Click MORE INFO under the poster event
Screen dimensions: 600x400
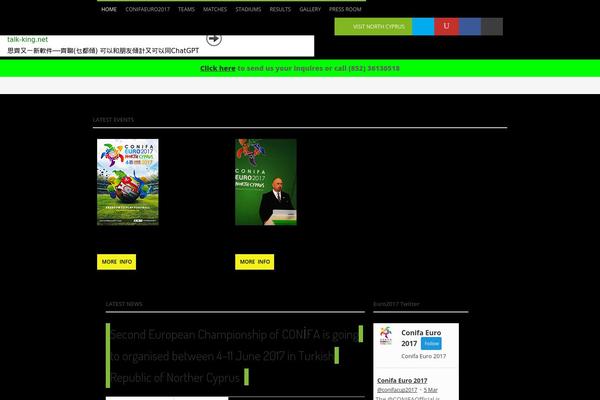[x=116, y=262]
